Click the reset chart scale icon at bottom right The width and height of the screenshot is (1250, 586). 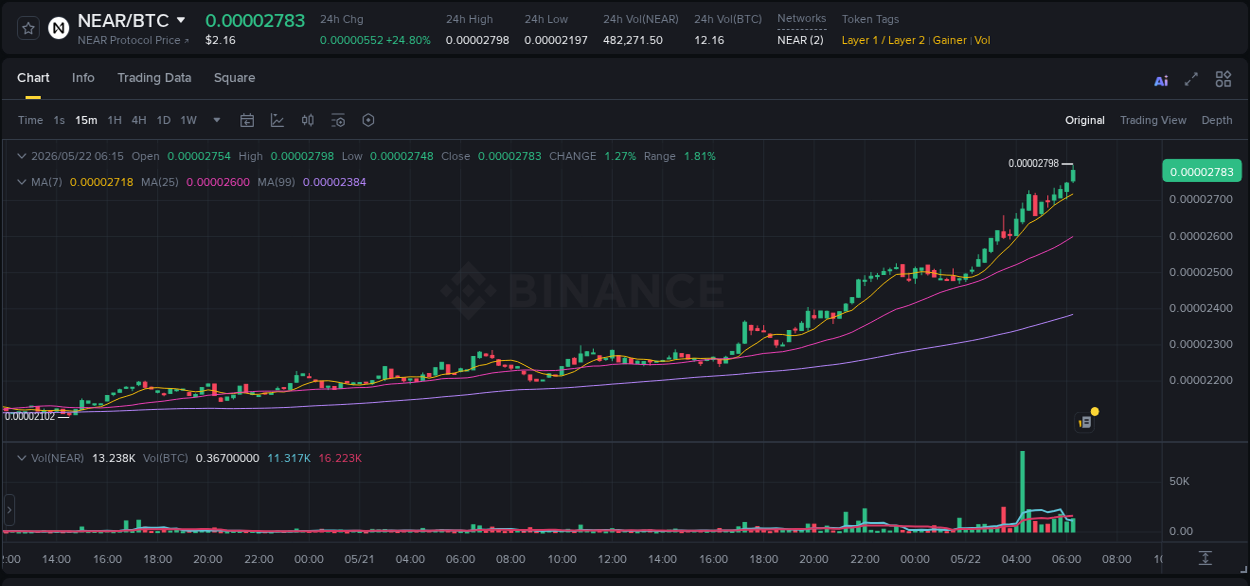point(1206,558)
